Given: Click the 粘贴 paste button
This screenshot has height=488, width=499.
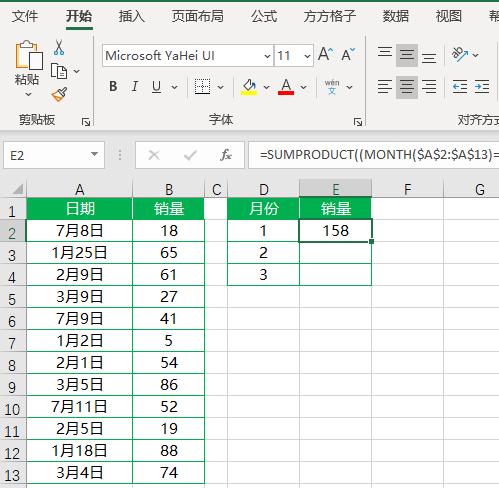Looking at the screenshot, I should coord(27,69).
